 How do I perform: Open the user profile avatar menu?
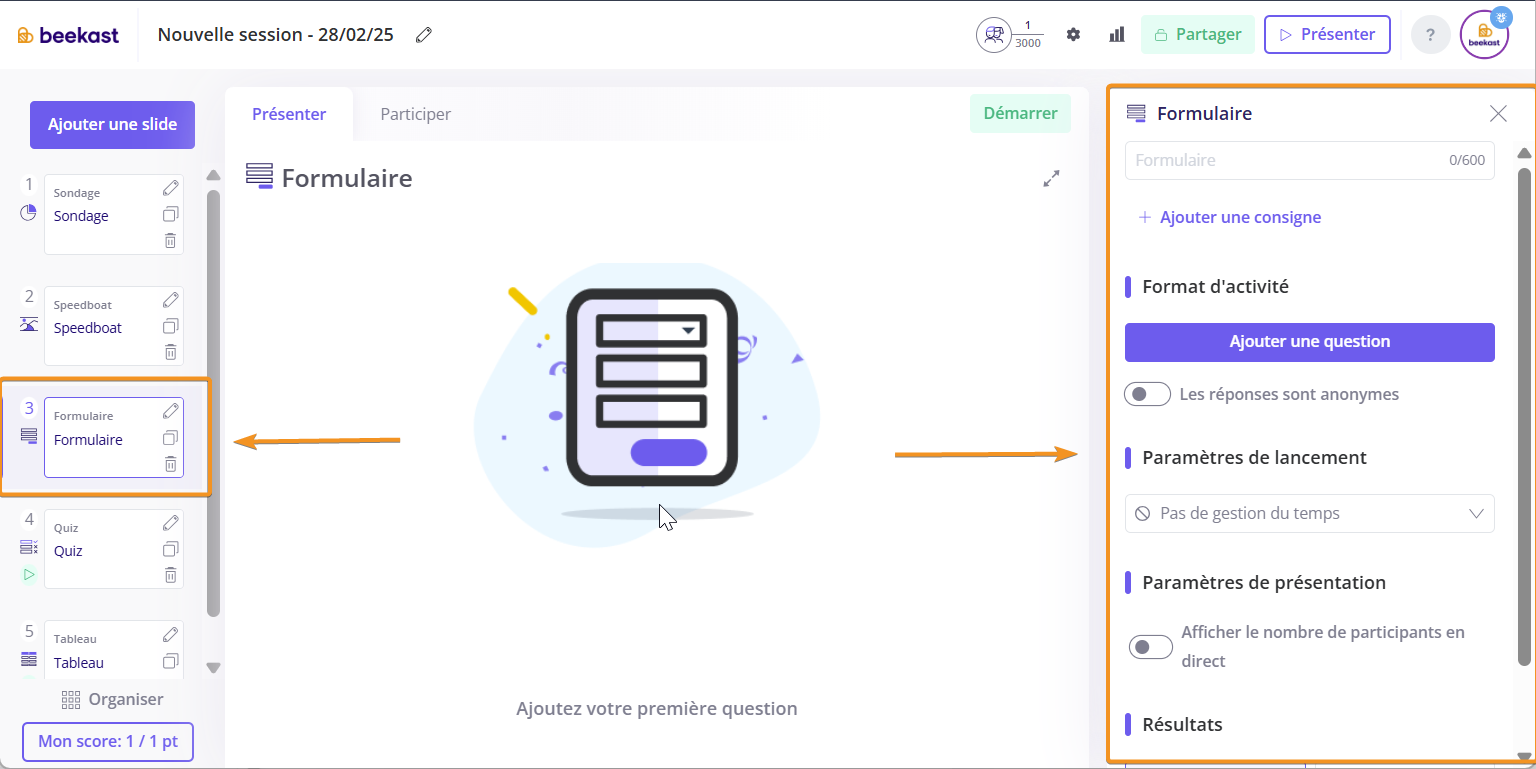click(1484, 35)
